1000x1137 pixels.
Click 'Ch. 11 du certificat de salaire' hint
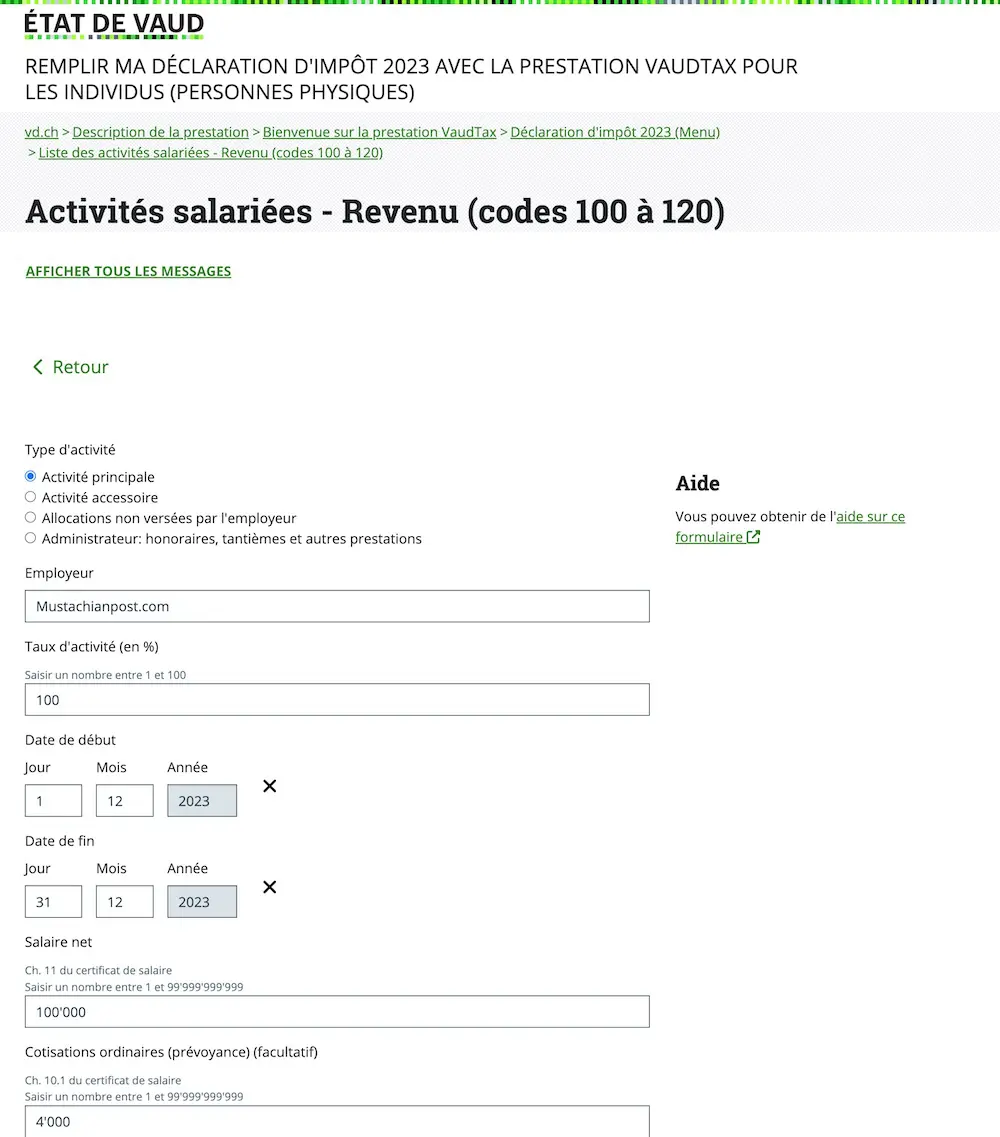tap(98, 970)
